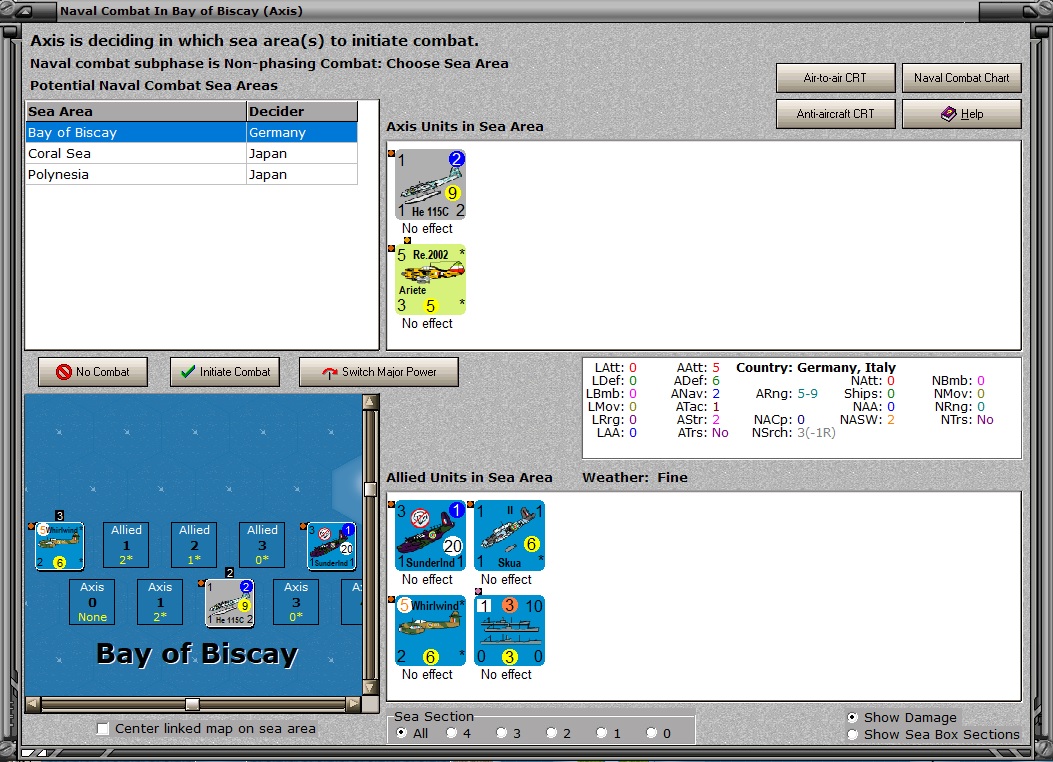Image resolution: width=1053 pixels, height=762 pixels.
Task: Select Sea Section 0 radio button
Action: (651, 732)
